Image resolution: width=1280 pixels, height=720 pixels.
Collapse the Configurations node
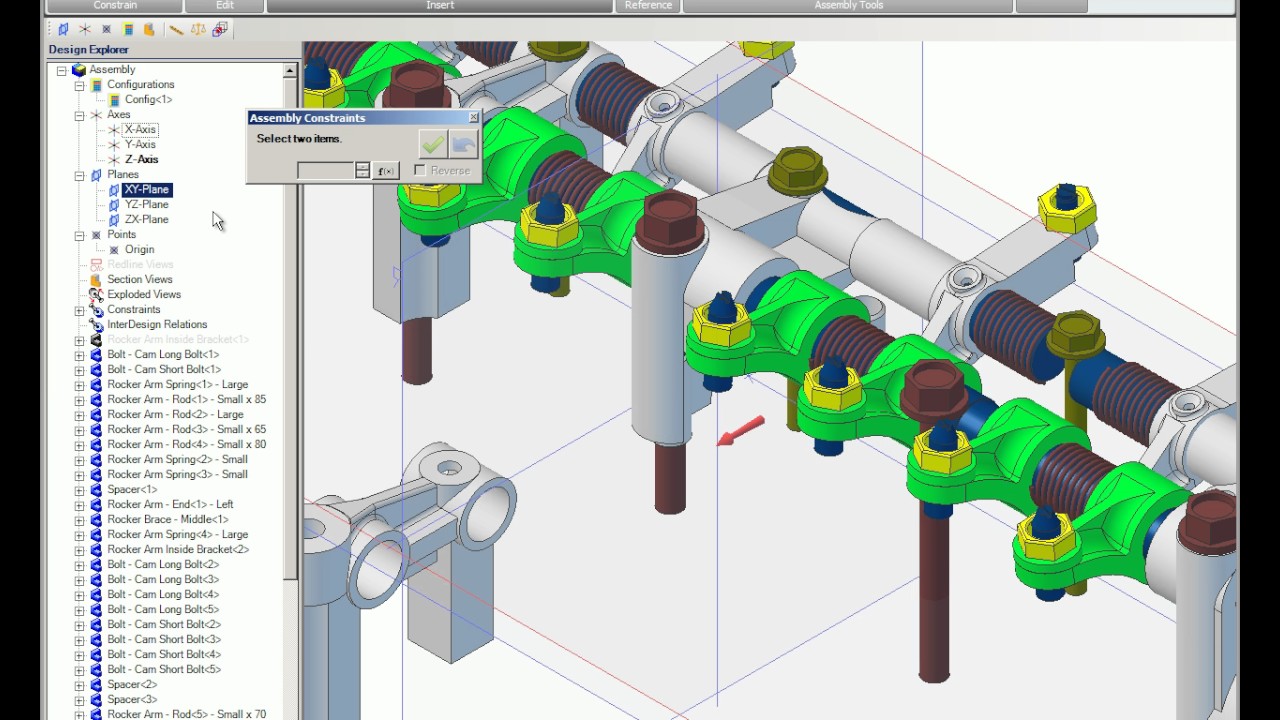80,85
